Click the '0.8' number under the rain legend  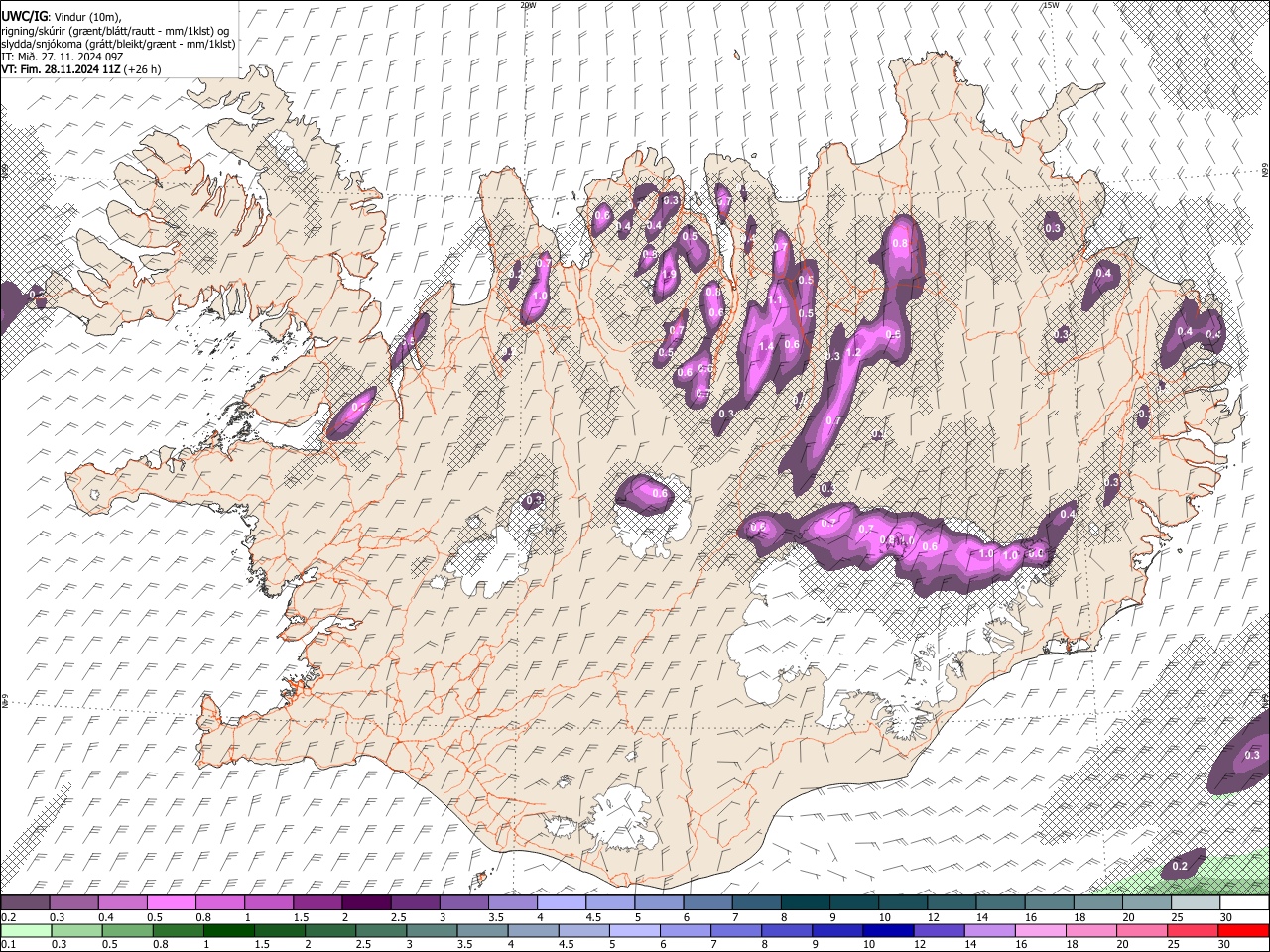[160, 945]
